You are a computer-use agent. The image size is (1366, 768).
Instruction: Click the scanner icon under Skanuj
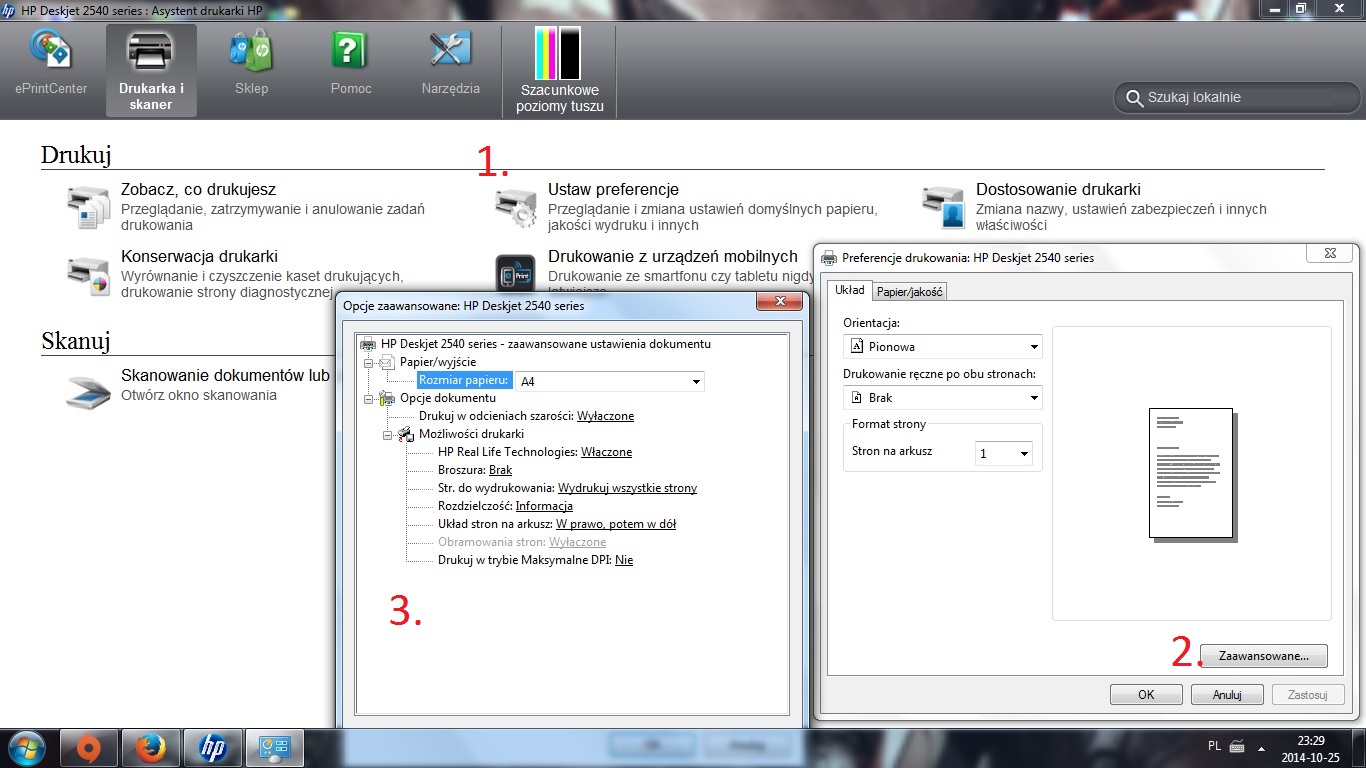[x=89, y=393]
